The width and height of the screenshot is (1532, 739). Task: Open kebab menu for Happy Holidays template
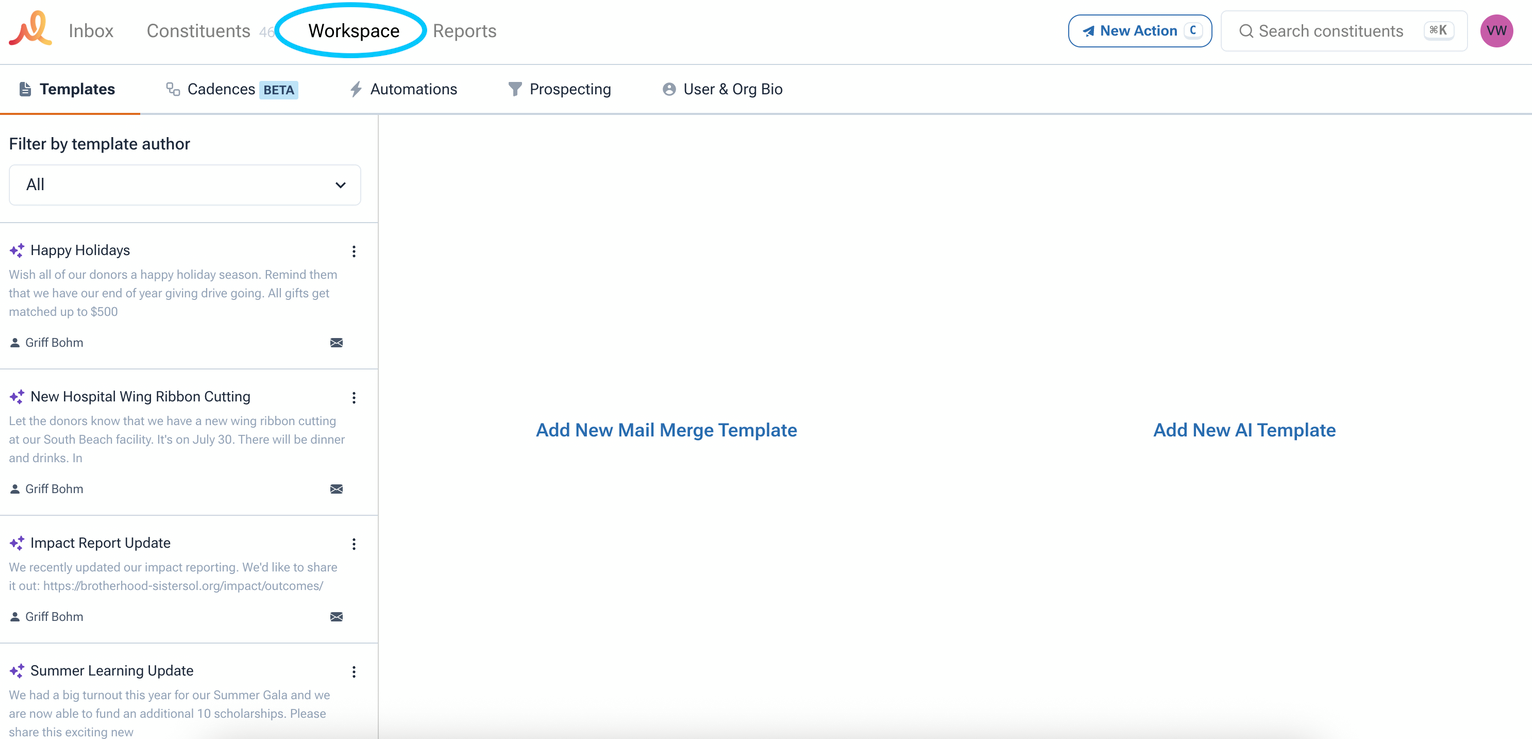pos(354,251)
